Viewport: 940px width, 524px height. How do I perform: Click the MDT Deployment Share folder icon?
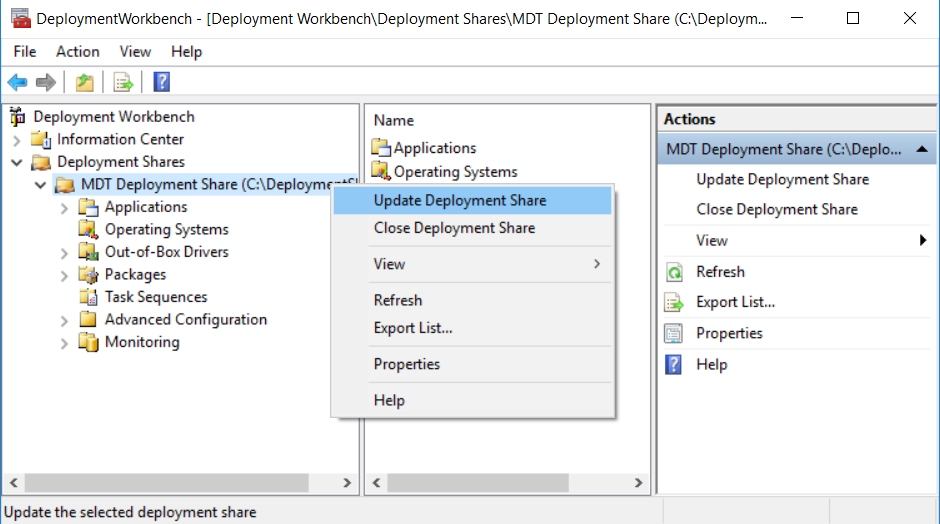pos(65,185)
